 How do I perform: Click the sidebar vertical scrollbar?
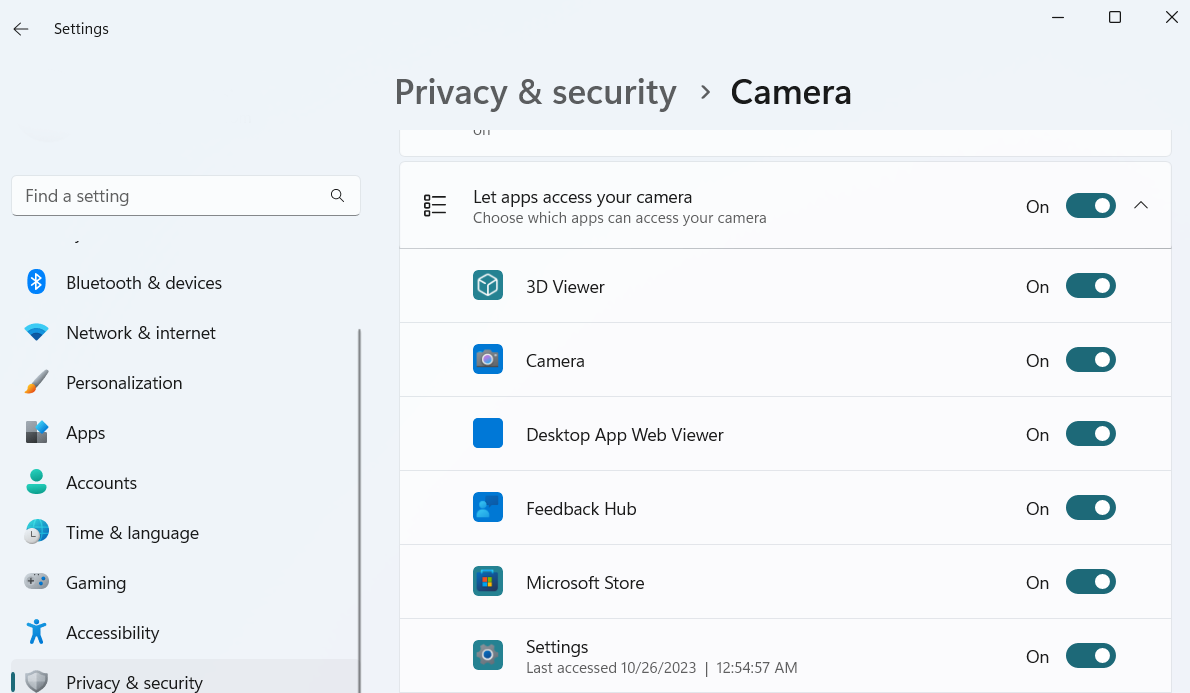pyautogui.click(x=359, y=500)
